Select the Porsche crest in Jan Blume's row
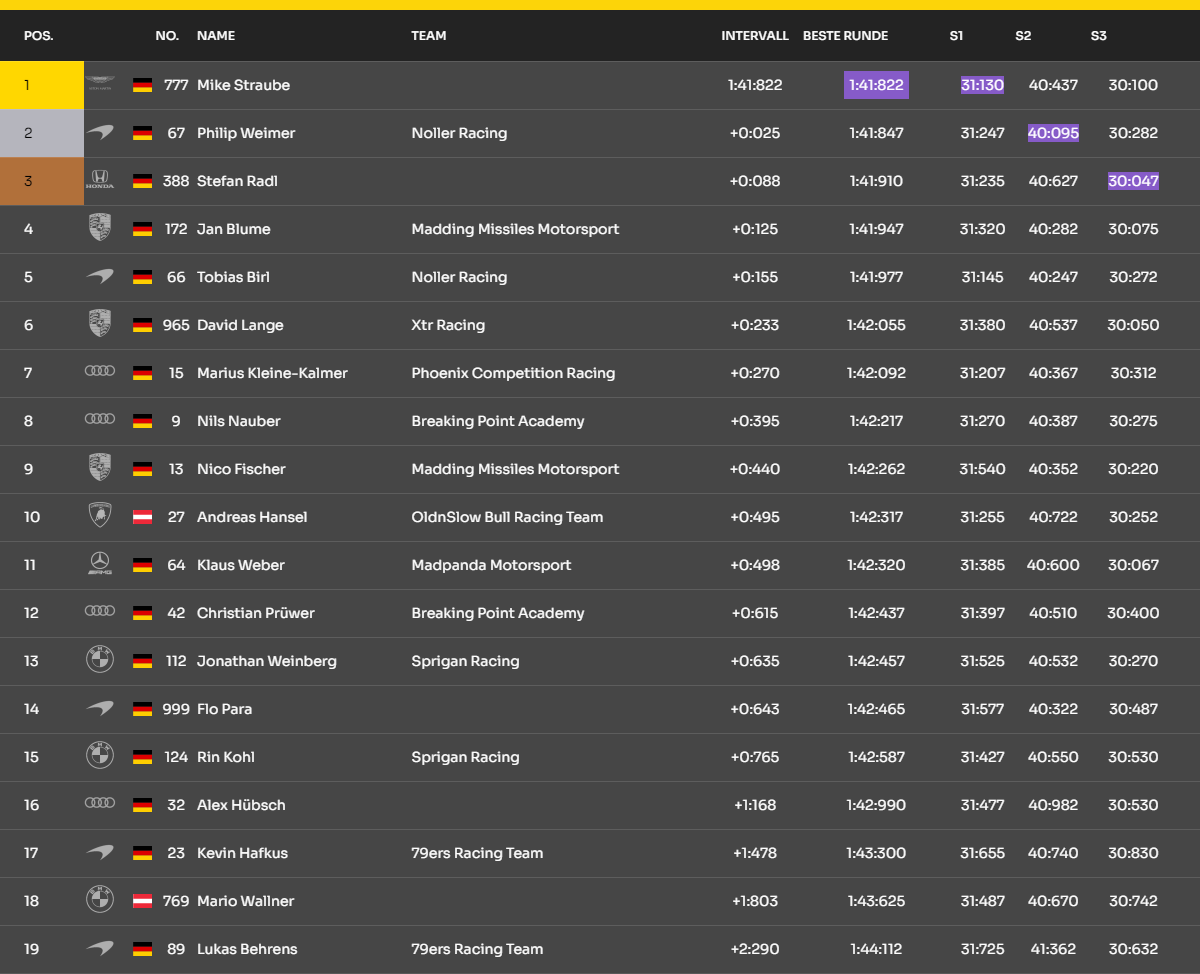The width and height of the screenshot is (1200, 974). pyautogui.click(x=99, y=229)
